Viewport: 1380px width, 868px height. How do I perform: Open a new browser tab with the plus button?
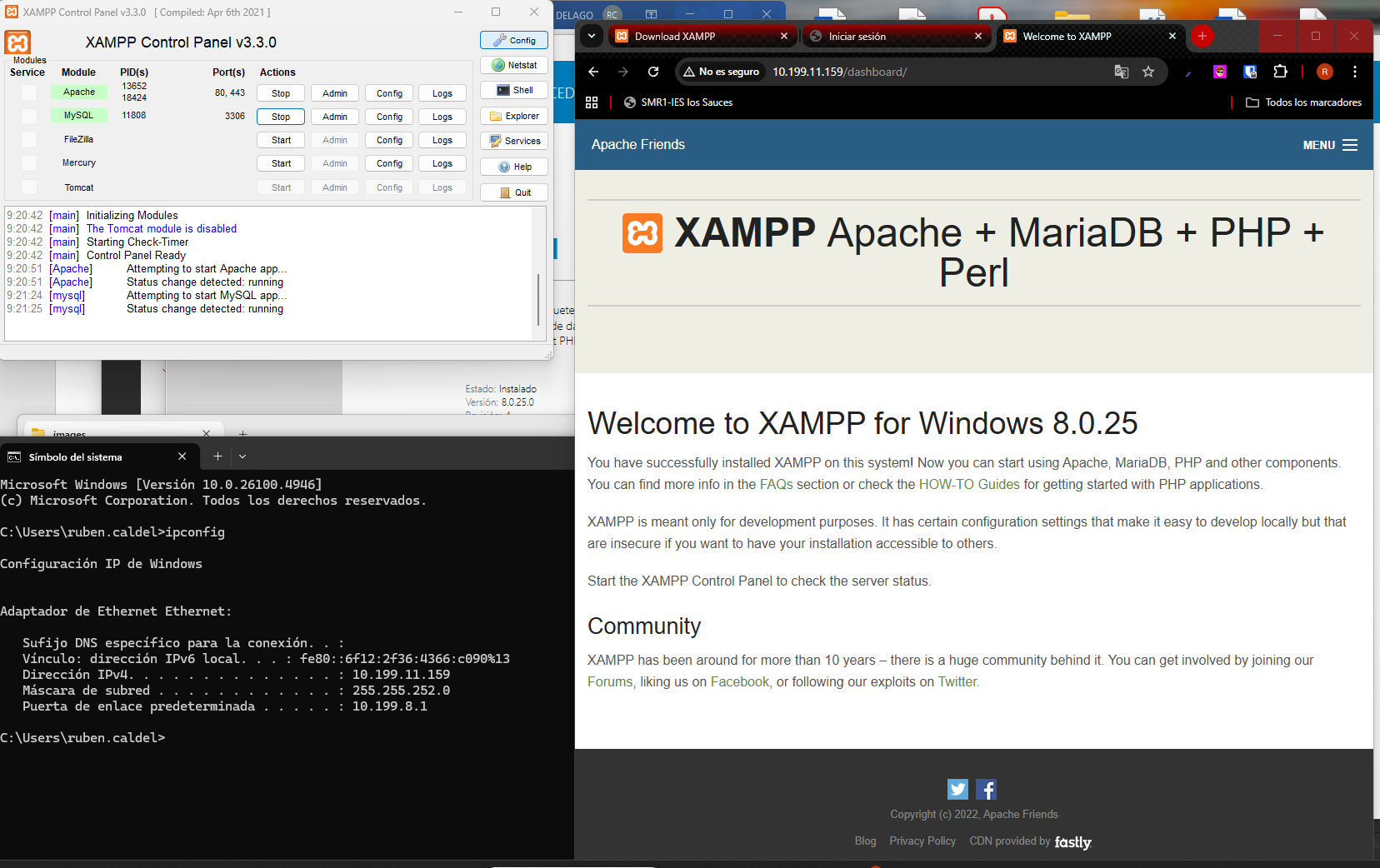1202,36
